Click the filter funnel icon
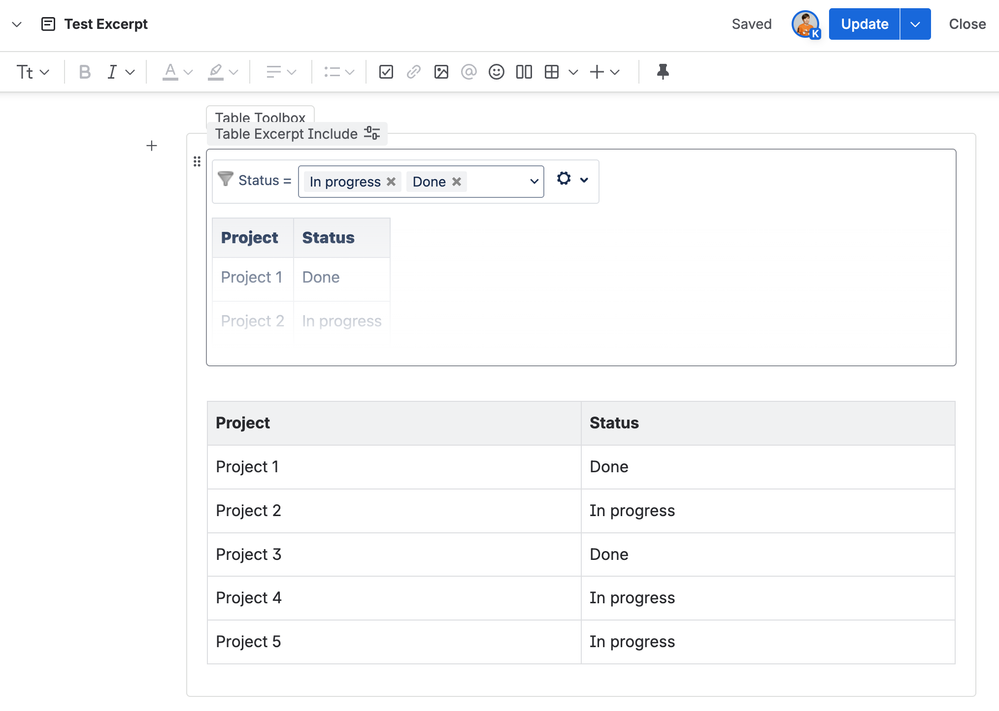 pyautogui.click(x=226, y=179)
